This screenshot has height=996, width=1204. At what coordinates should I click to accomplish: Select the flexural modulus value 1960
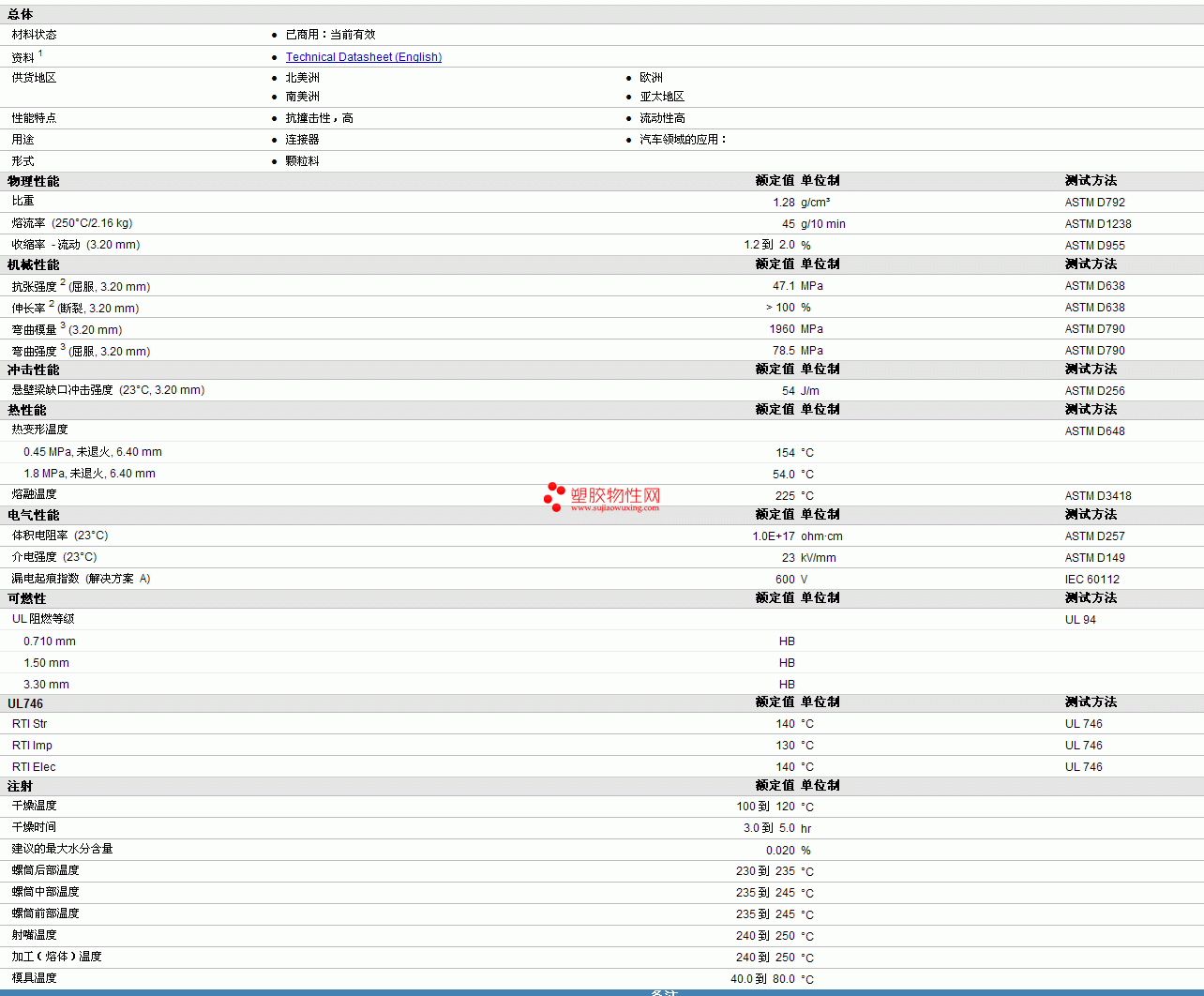point(782,329)
